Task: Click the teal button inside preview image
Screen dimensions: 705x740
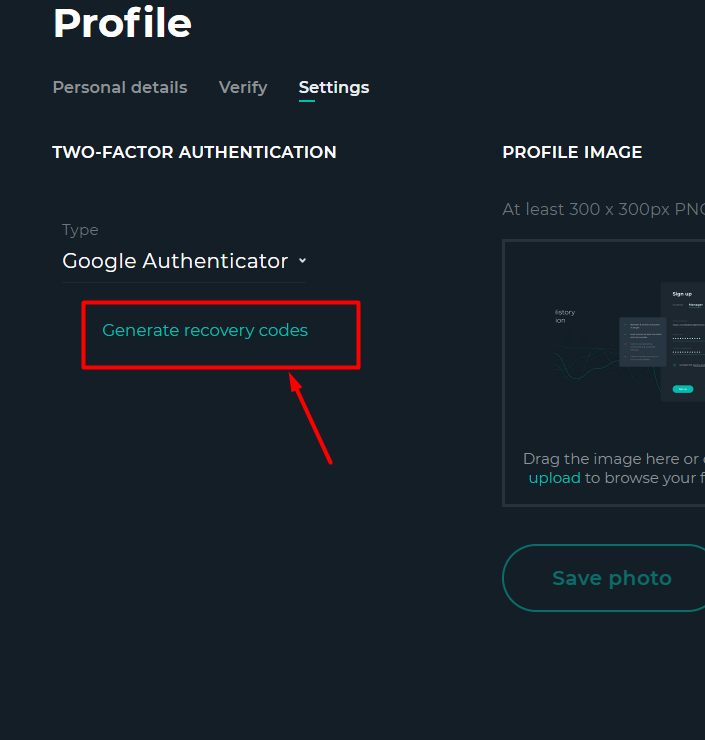Action: pos(682,389)
